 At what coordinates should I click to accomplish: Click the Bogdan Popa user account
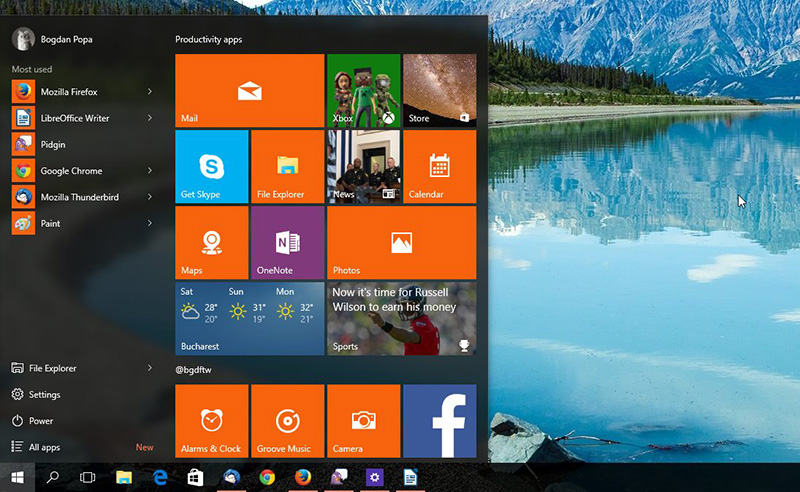(x=52, y=39)
